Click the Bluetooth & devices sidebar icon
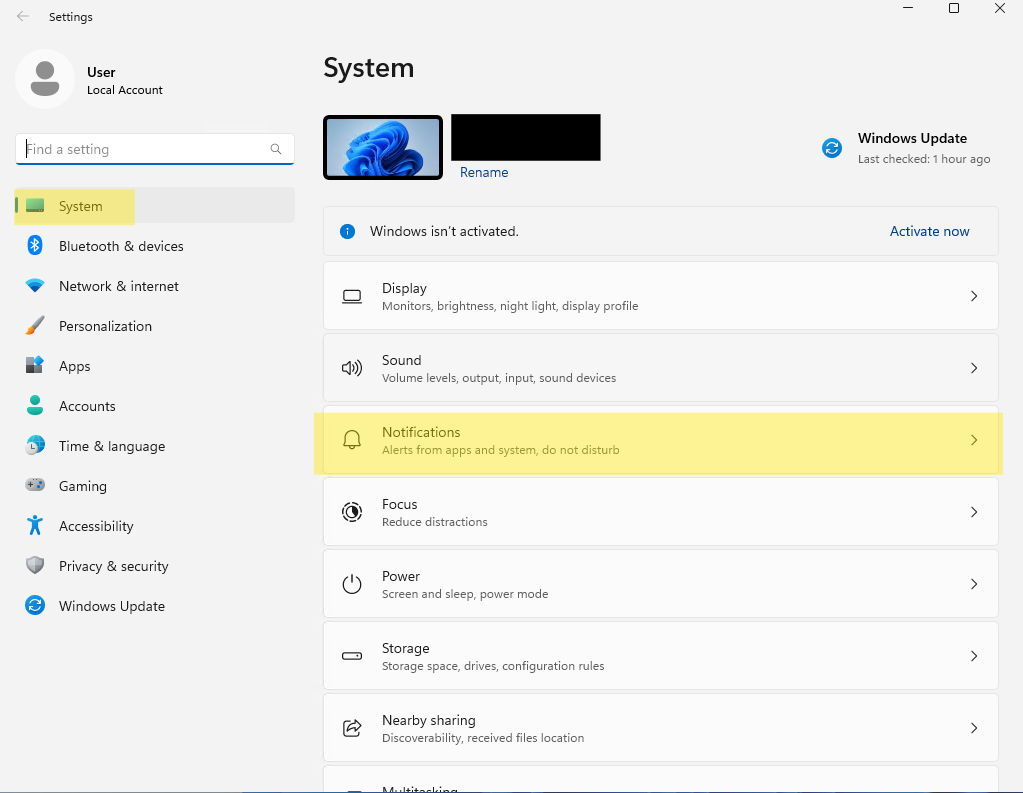 (35, 246)
